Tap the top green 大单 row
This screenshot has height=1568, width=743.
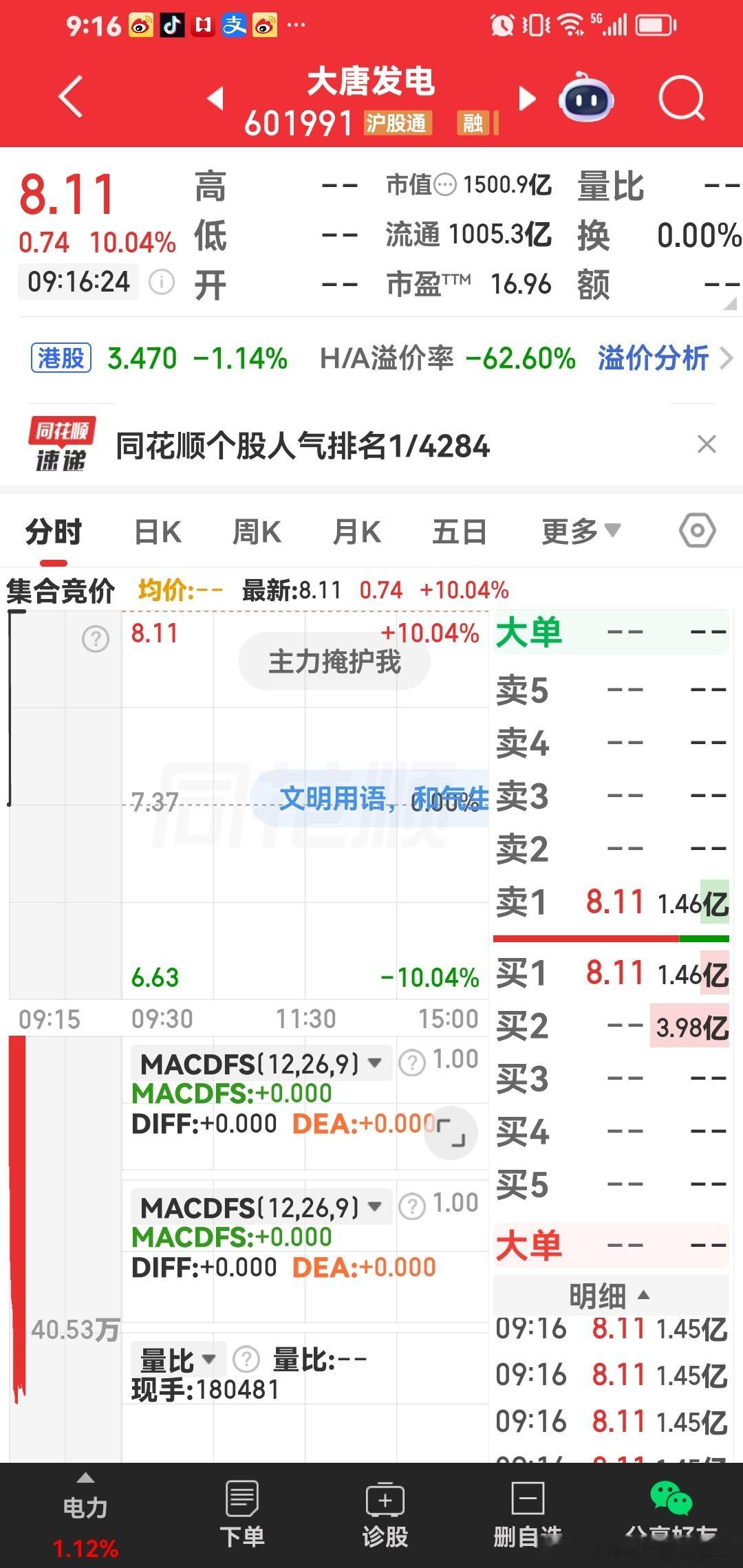click(612, 631)
